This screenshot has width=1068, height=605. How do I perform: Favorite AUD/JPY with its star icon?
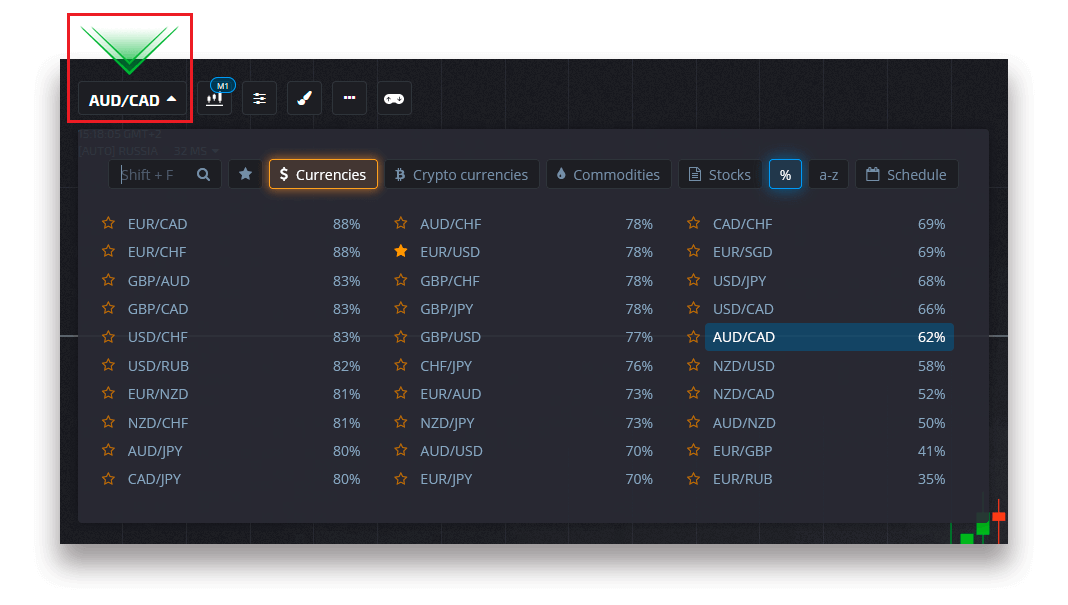click(x=108, y=450)
